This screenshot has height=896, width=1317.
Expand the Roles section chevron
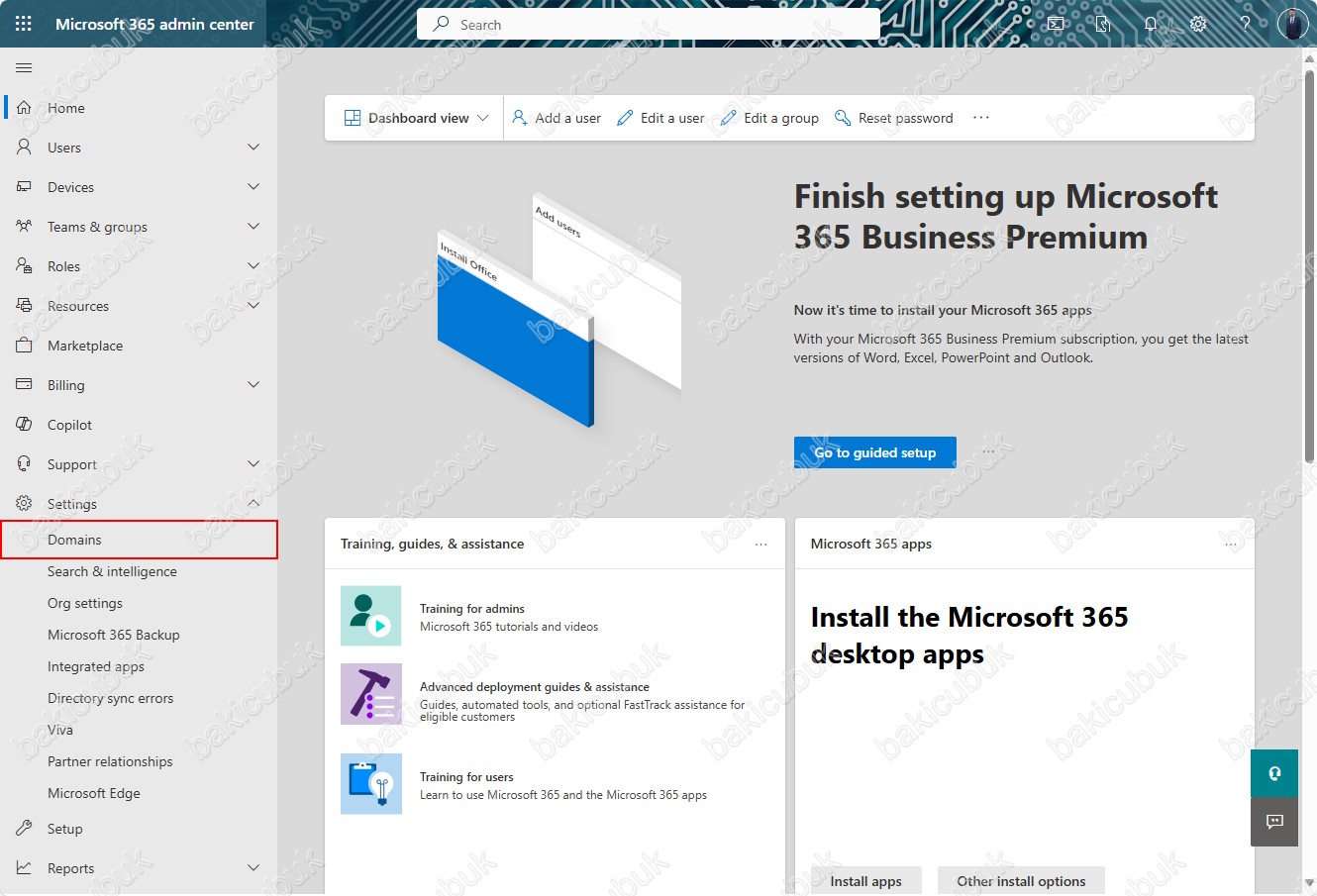[253, 266]
